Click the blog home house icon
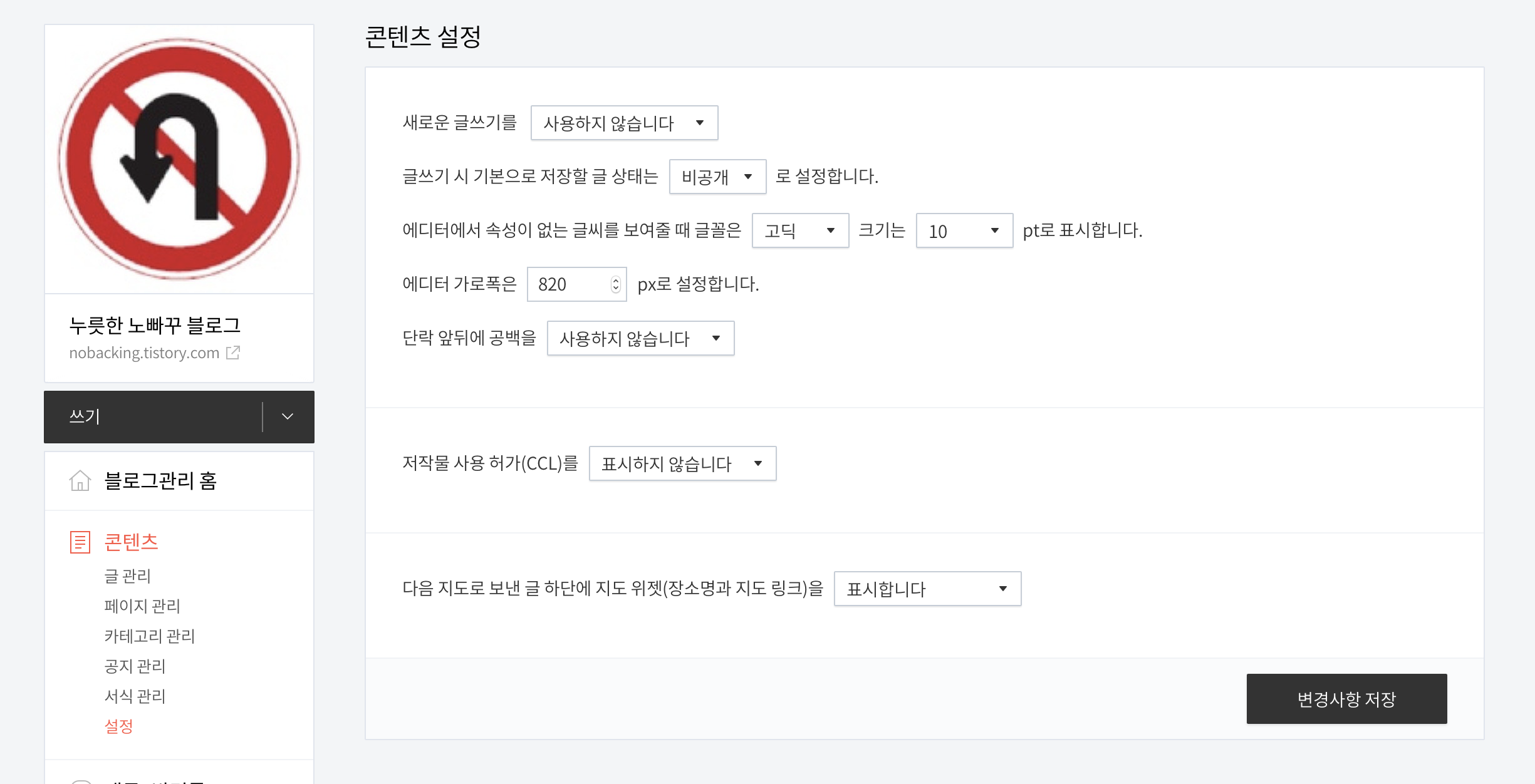Image resolution: width=1535 pixels, height=784 pixels. (80, 481)
